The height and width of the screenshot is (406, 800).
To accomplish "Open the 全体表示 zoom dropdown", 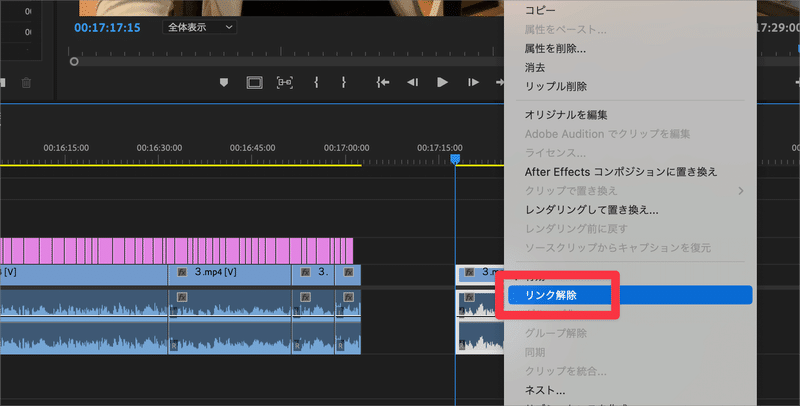I will click(199, 27).
